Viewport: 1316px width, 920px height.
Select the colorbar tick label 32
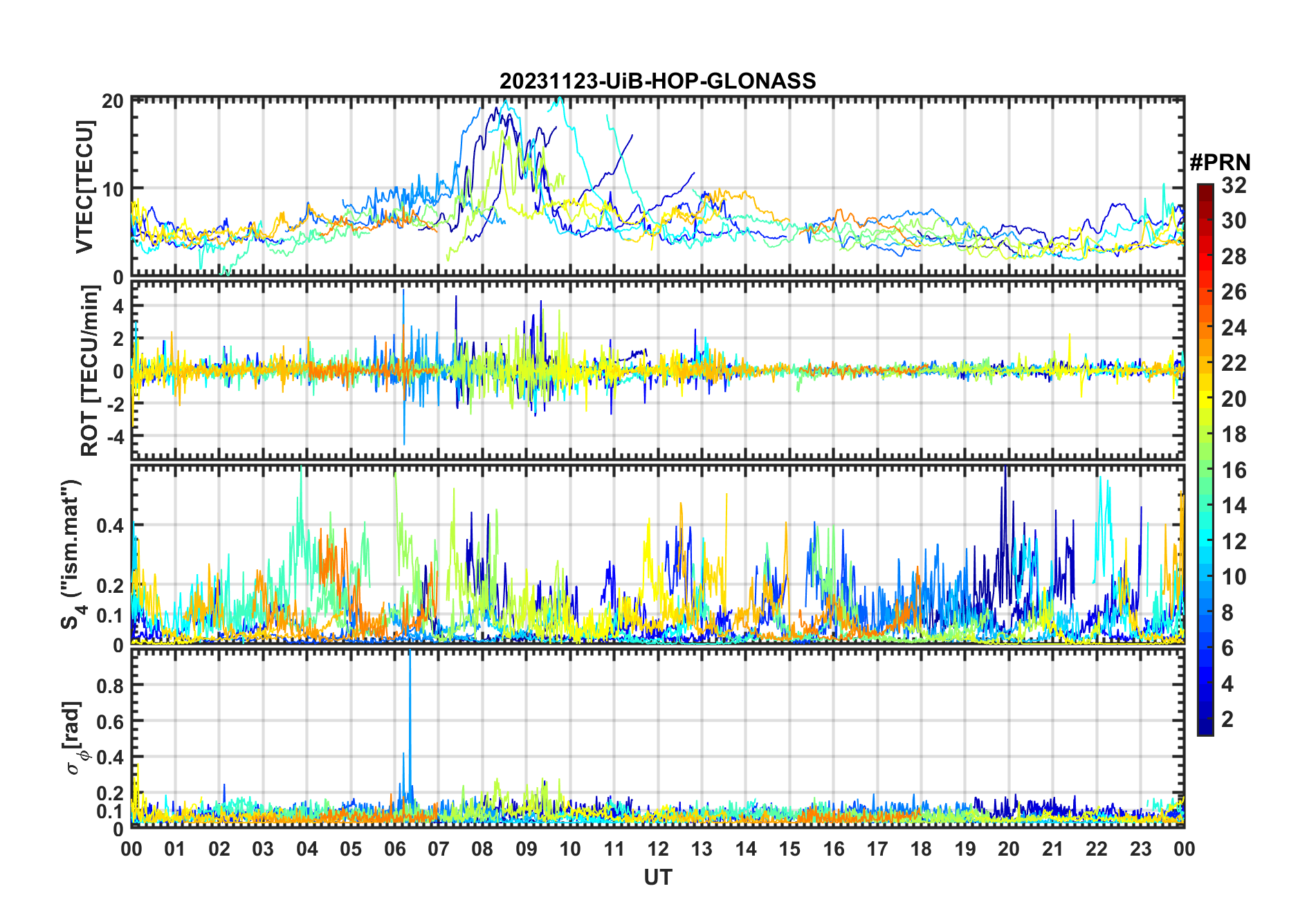point(1234,185)
